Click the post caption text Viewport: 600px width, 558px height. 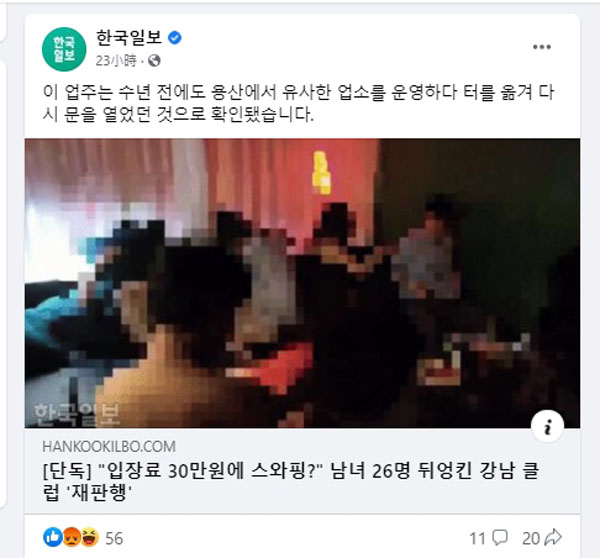(x=298, y=103)
